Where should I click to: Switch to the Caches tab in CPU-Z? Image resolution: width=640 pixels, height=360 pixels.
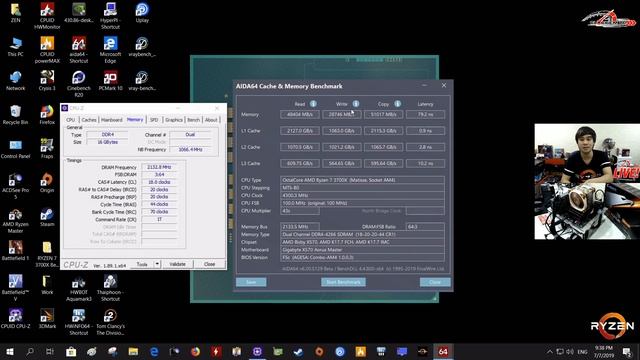[89, 120]
